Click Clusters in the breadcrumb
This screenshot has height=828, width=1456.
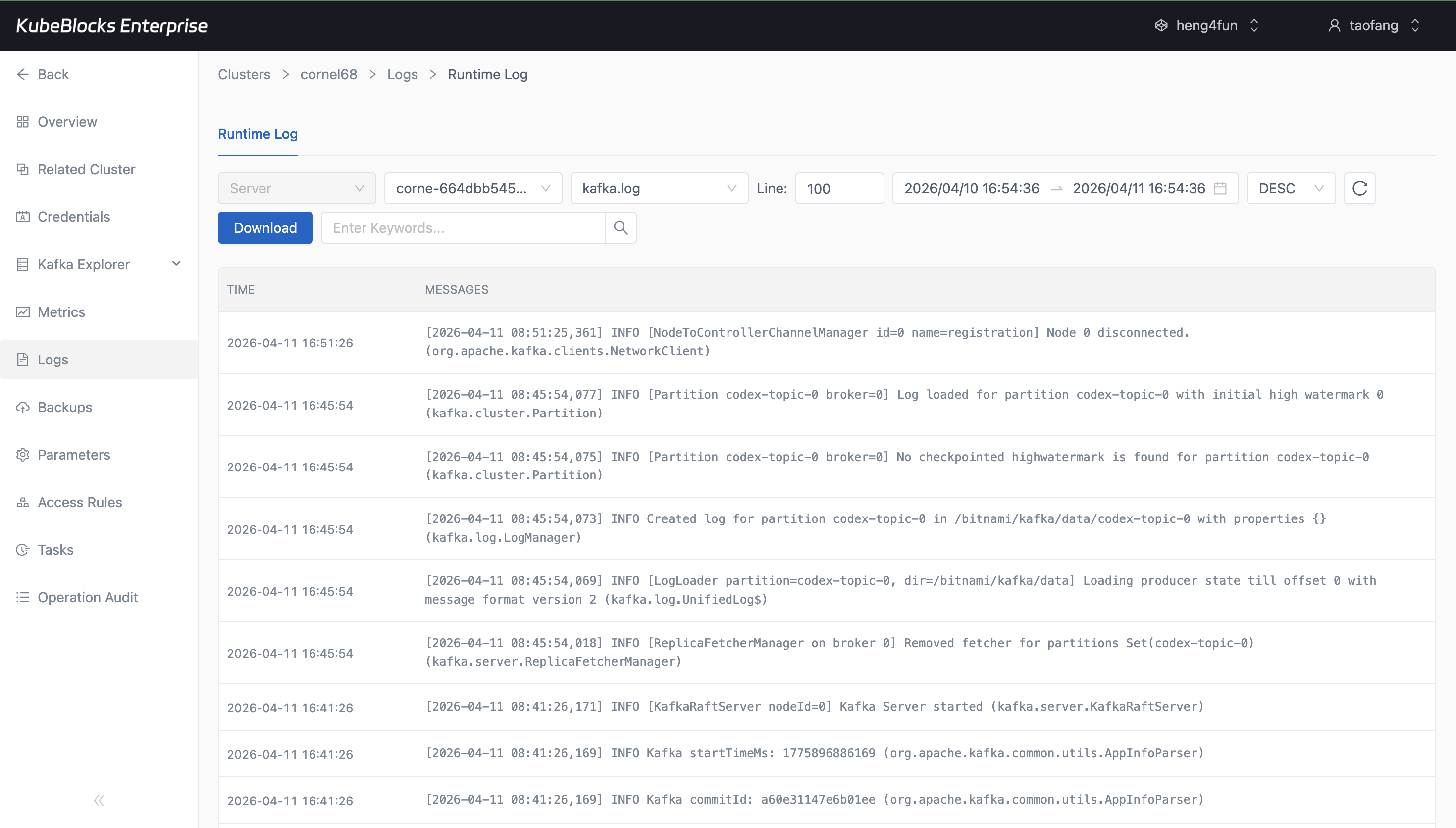click(x=244, y=74)
